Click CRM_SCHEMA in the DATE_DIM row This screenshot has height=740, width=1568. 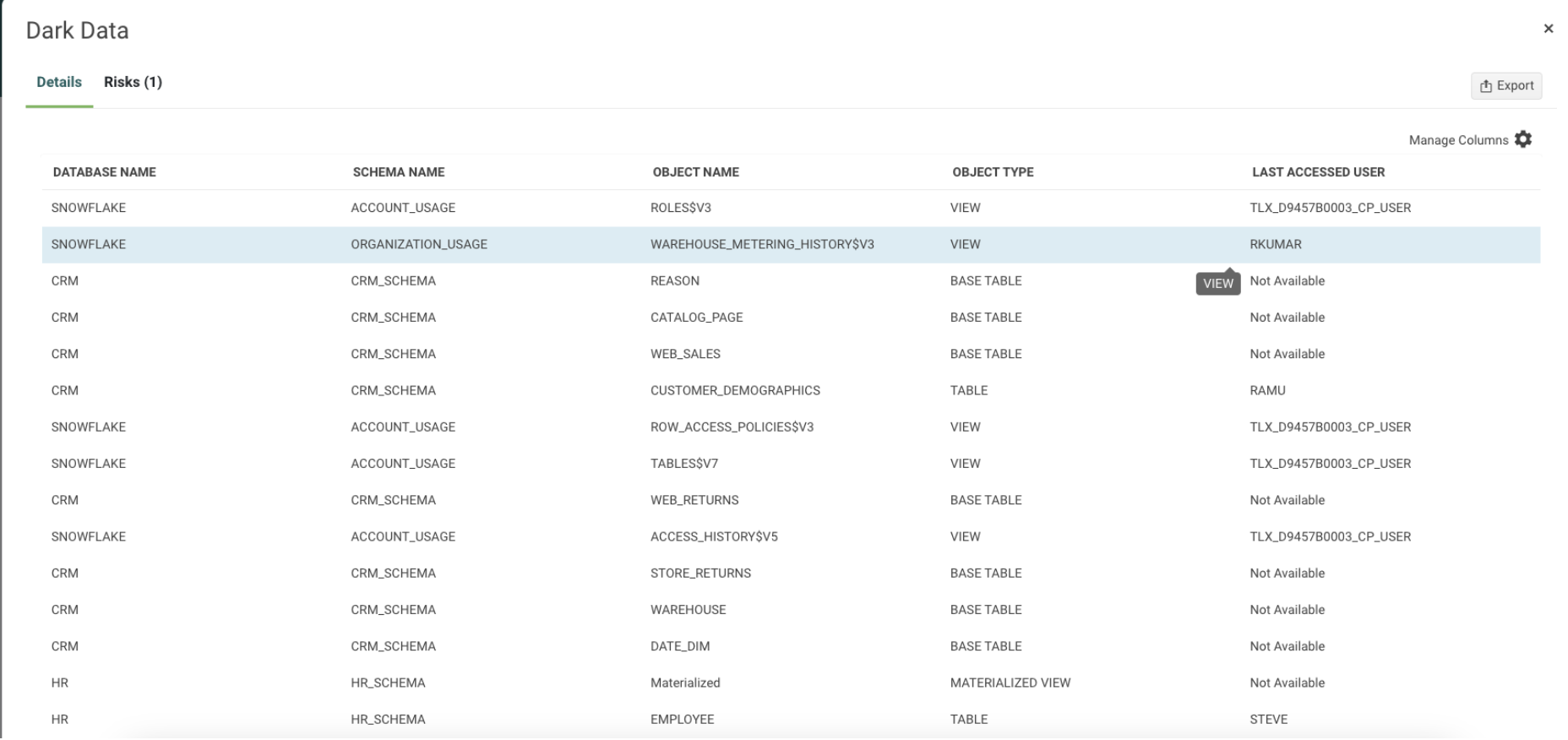click(x=394, y=646)
